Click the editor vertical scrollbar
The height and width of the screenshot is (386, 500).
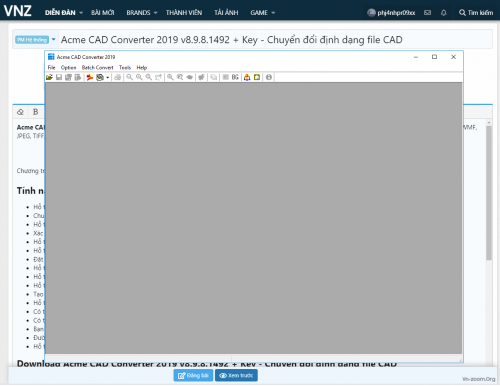point(489,193)
